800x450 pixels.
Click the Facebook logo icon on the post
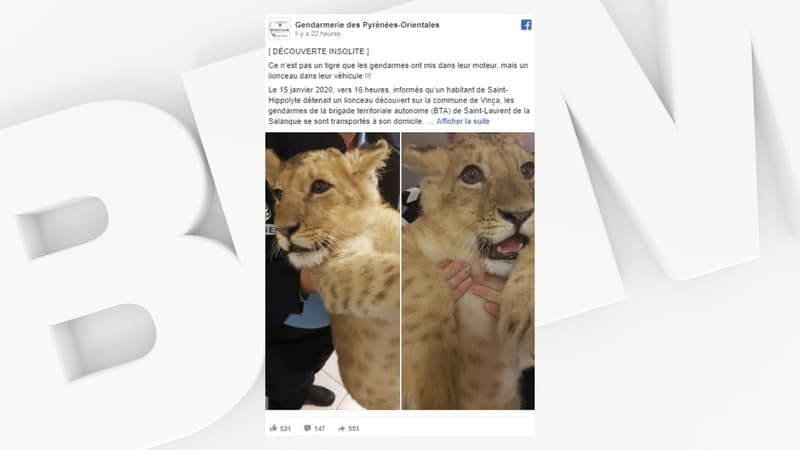526,24
